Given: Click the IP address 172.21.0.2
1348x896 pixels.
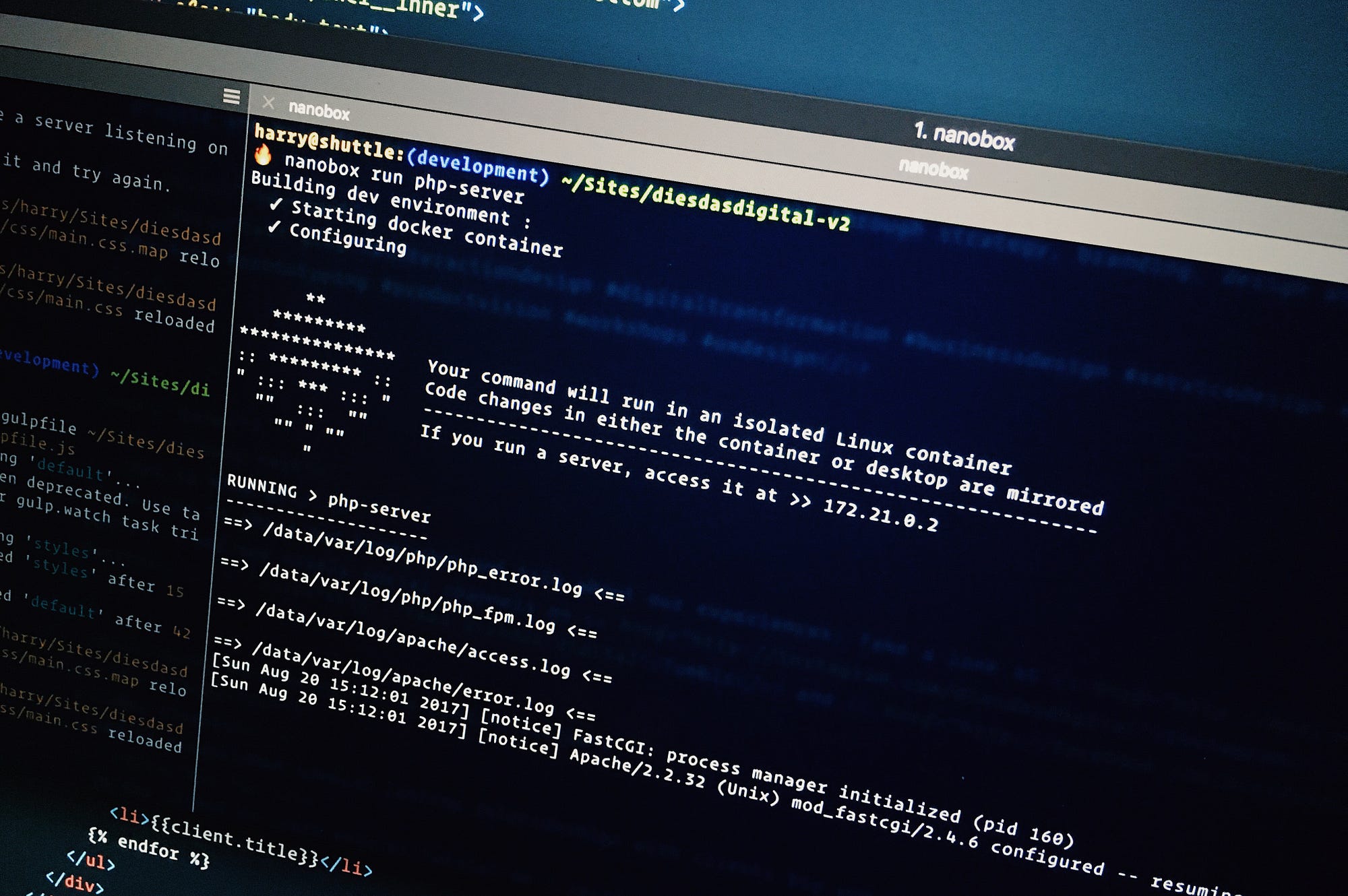Looking at the screenshot, I should [x=880, y=515].
